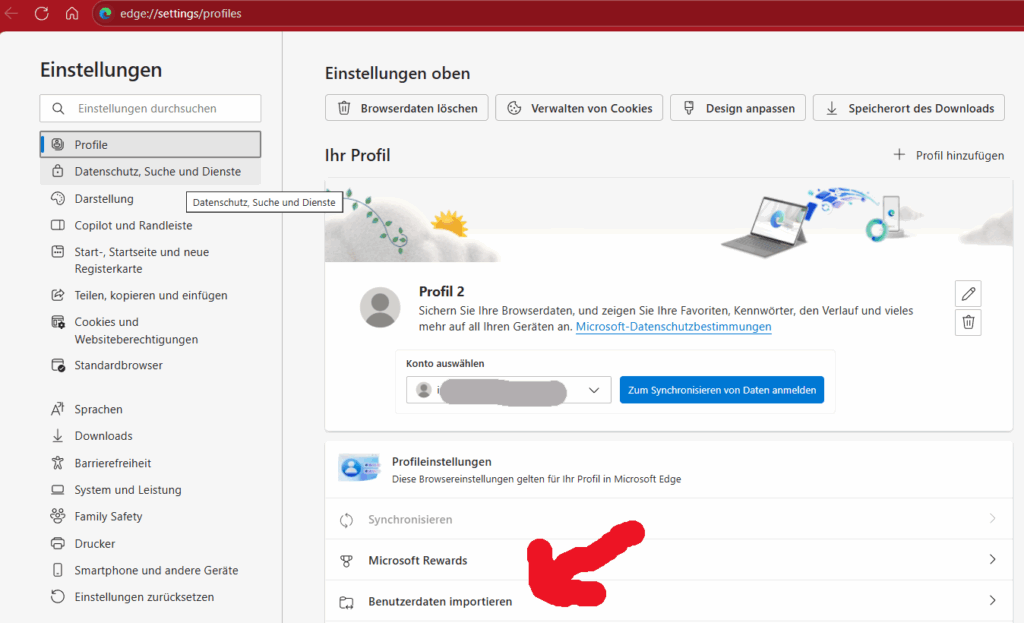The width and height of the screenshot is (1024, 623).
Task: Click the Drucker printer icon
Action: coord(58,543)
